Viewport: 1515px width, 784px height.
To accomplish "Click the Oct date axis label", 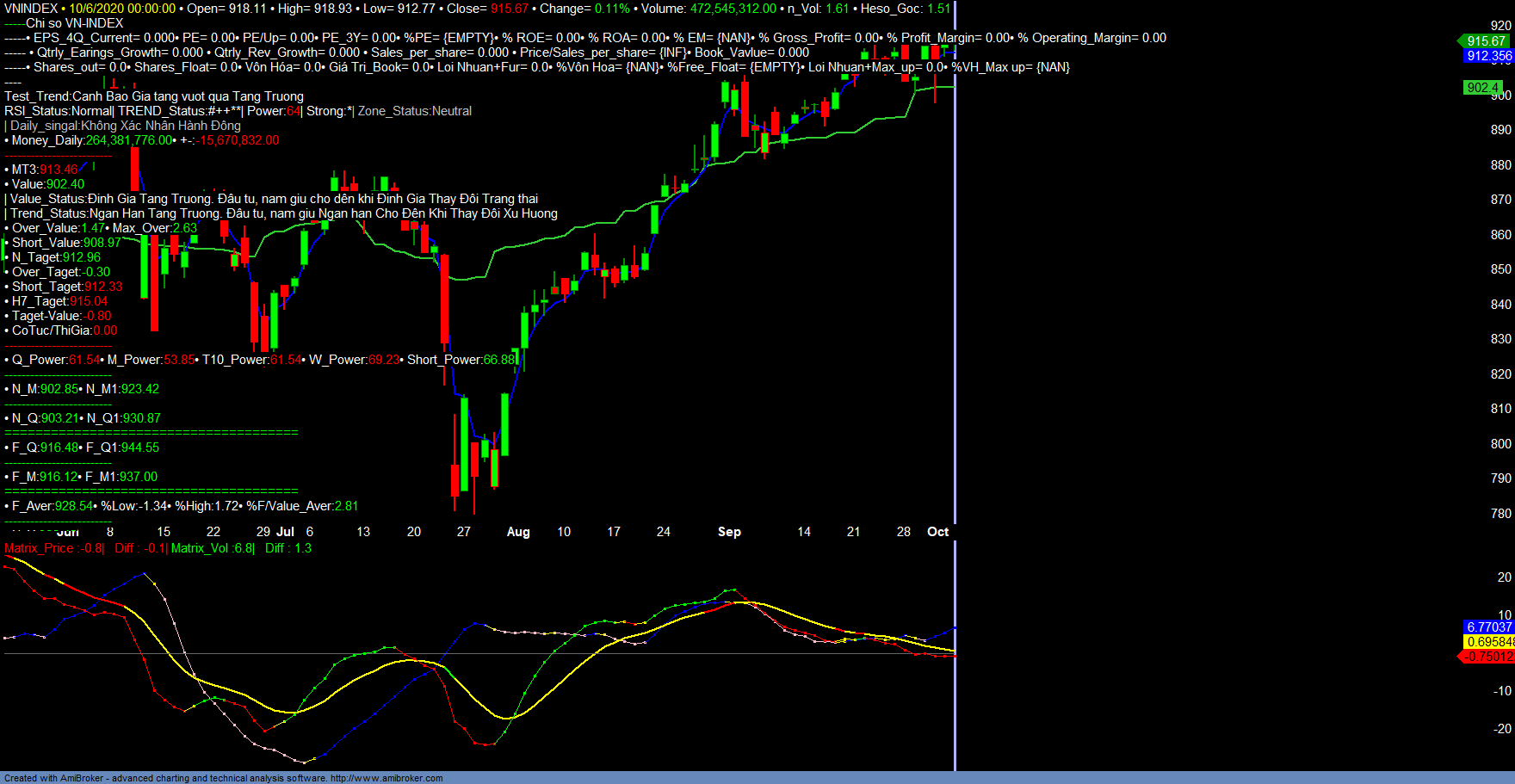I will [x=937, y=532].
